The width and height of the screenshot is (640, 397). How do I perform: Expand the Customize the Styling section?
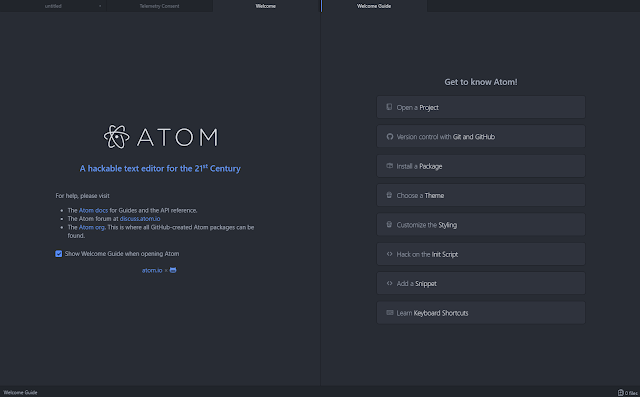tap(481, 225)
